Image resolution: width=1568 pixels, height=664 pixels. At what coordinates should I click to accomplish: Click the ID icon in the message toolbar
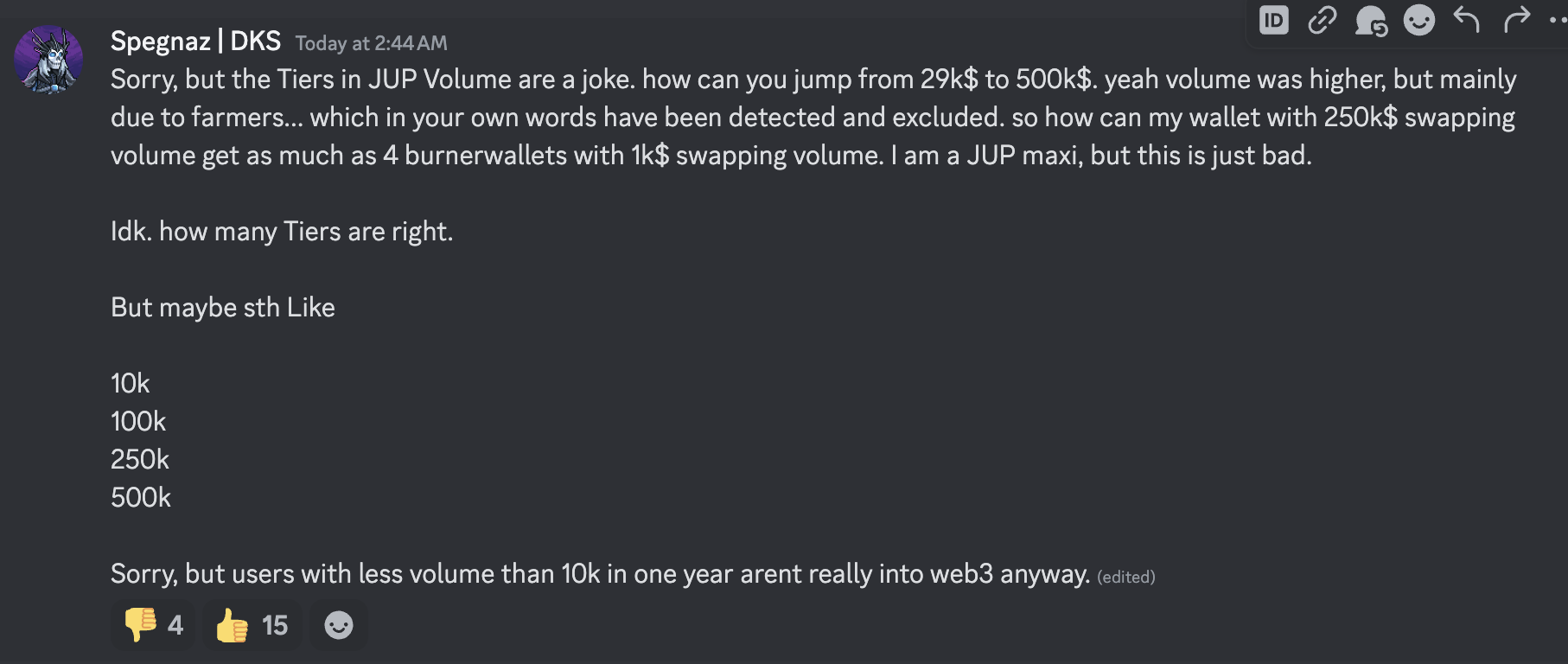click(1274, 21)
